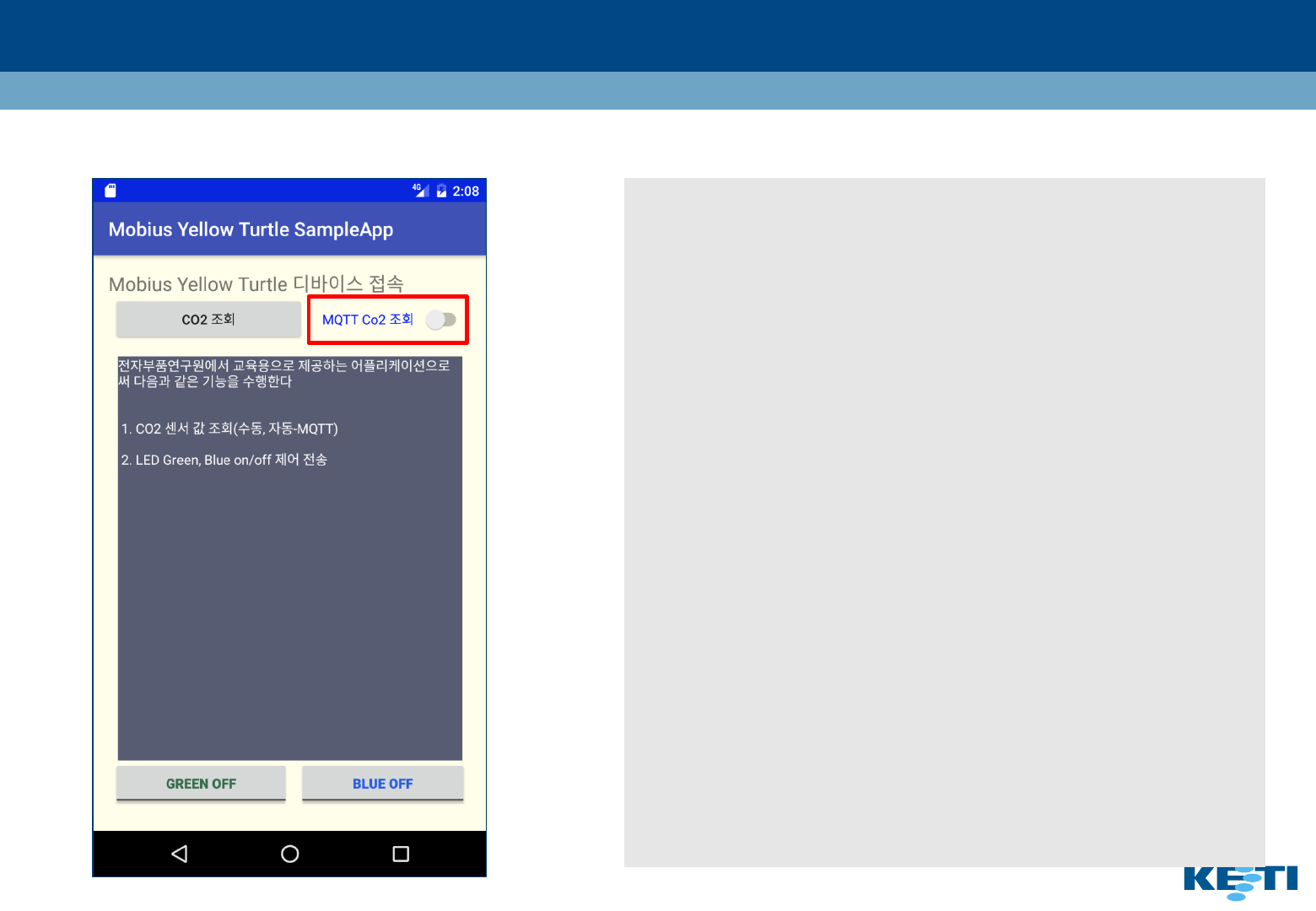Image resolution: width=1316 pixels, height=911 pixels.
Task: Tap the line '2. LED Green, Blue on/off 제어 전송'
Action: pyautogui.click(x=224, y=460)
